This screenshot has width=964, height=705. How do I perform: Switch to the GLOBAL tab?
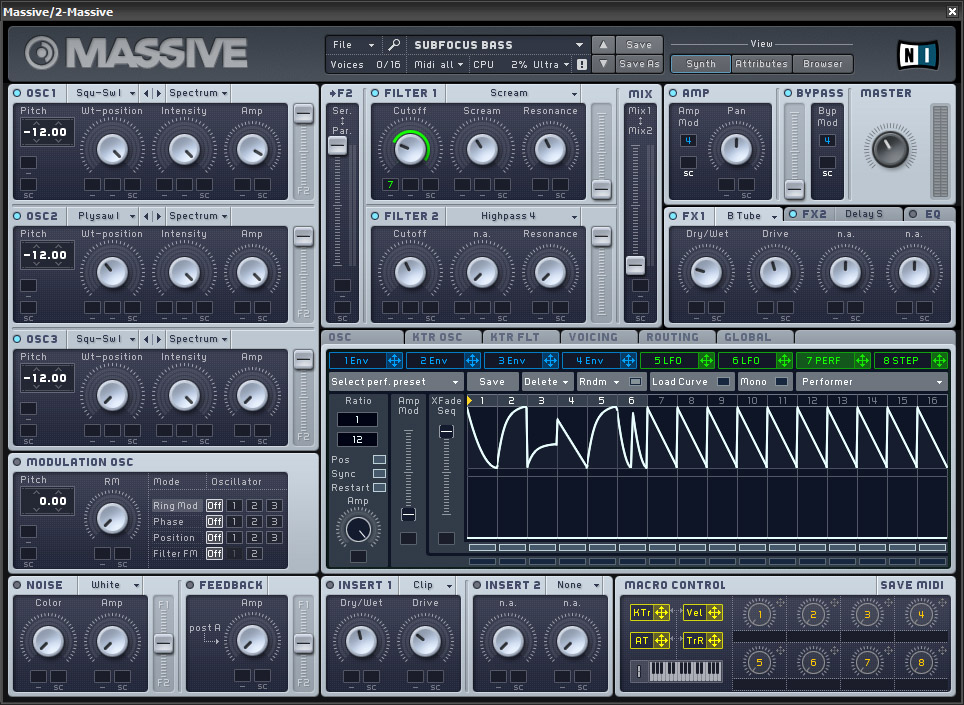(x=748, y=337)
